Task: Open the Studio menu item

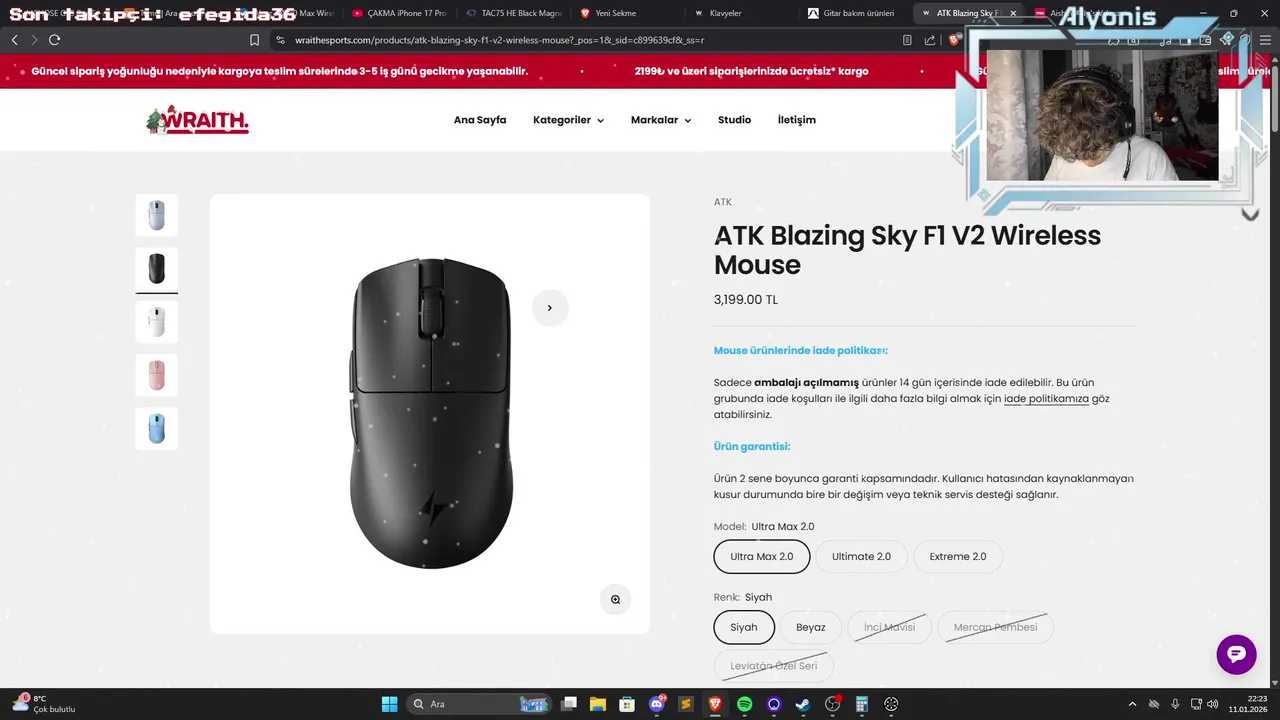Action: pos(734,120)
